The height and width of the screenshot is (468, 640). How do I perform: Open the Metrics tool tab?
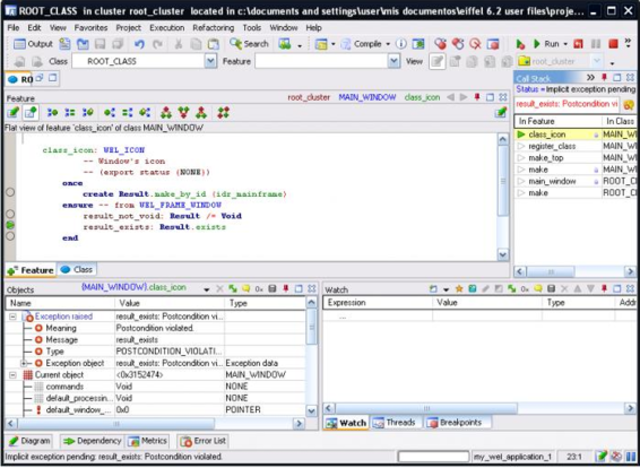coord(148,441)
